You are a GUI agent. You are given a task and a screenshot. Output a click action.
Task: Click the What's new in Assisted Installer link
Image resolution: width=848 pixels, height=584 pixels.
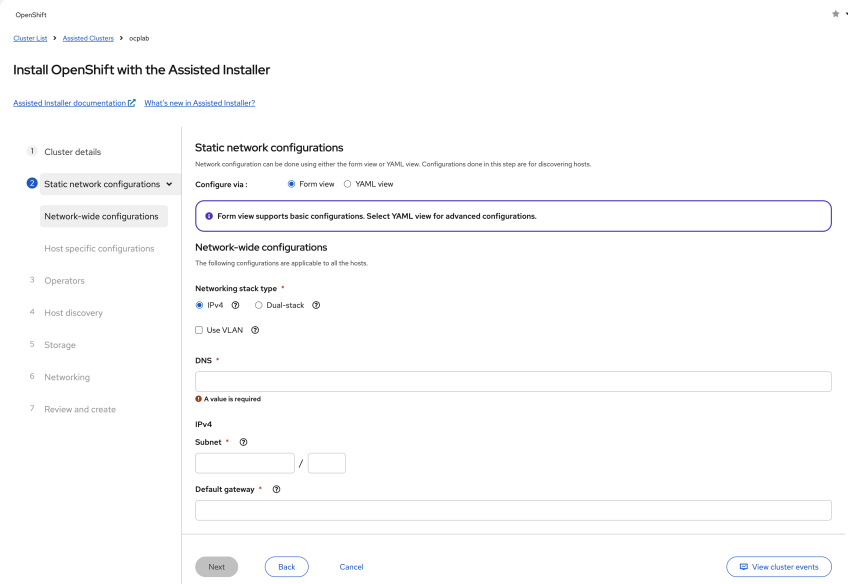pos(199,102)
